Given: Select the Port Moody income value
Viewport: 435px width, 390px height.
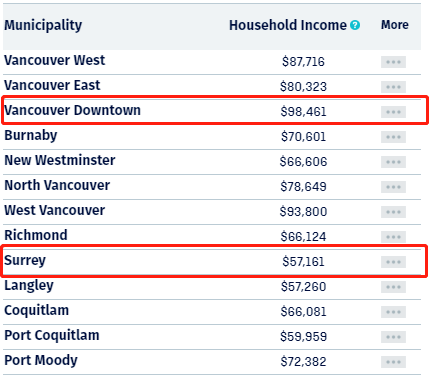Looking at the screenshot, I should (x=303, y=362).
